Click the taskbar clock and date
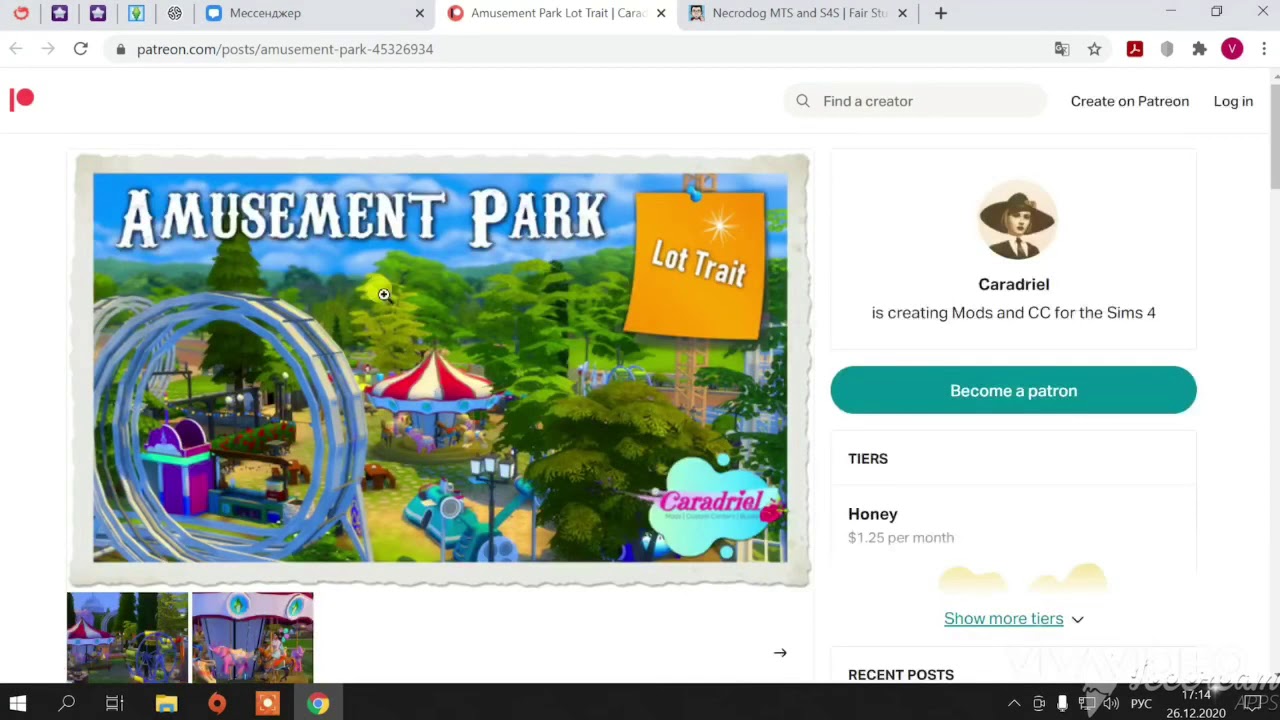1280x720 pixels. coord(1196,704)
